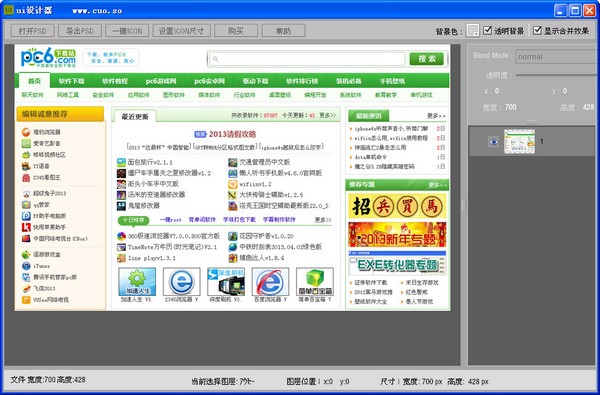
Task: Click the 深度刷机 icon tile in the canvas
Action: (226, 282)
